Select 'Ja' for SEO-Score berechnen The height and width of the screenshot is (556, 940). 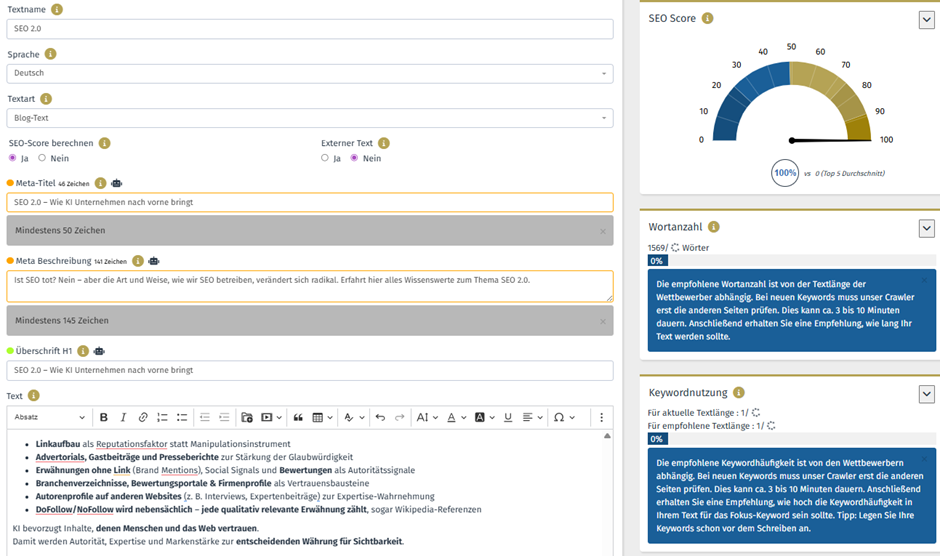tap(13, 158)
